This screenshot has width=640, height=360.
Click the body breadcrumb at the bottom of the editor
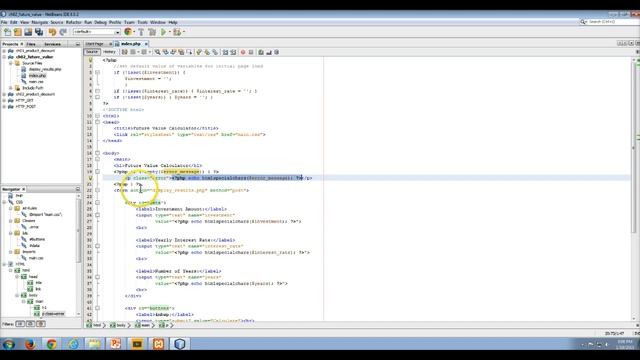click(x=121, y=325)
